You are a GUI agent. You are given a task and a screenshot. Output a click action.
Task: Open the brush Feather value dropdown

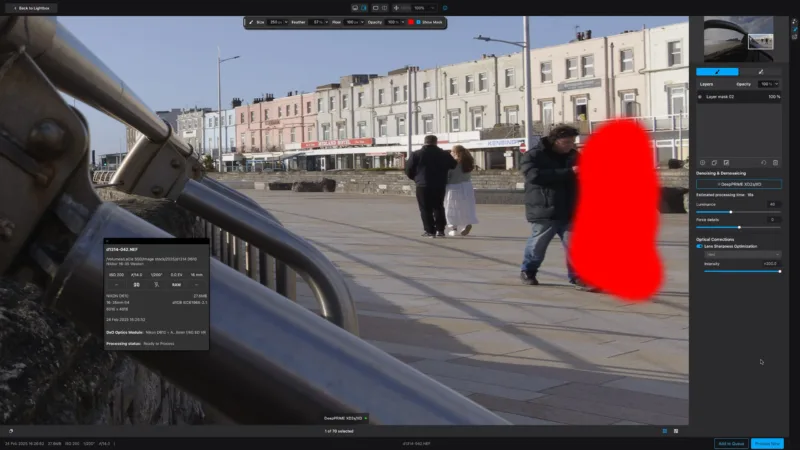[319, 21]
